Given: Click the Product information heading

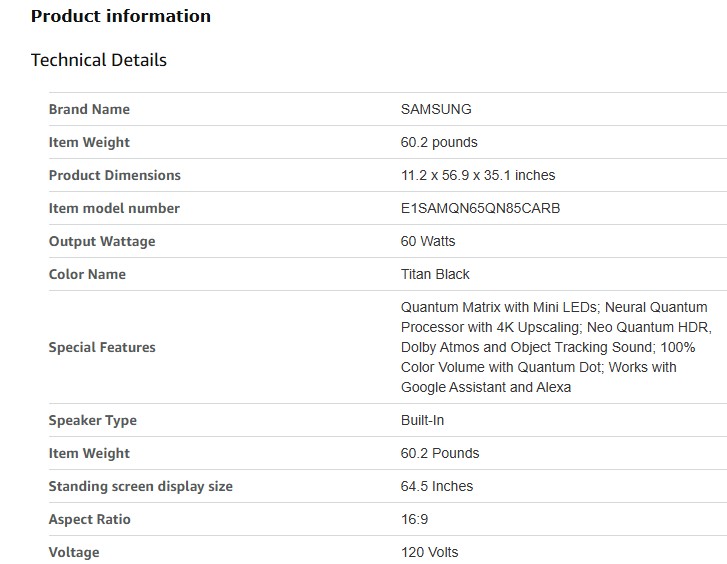Looking at the screenshot, I should tap(121, 16).
